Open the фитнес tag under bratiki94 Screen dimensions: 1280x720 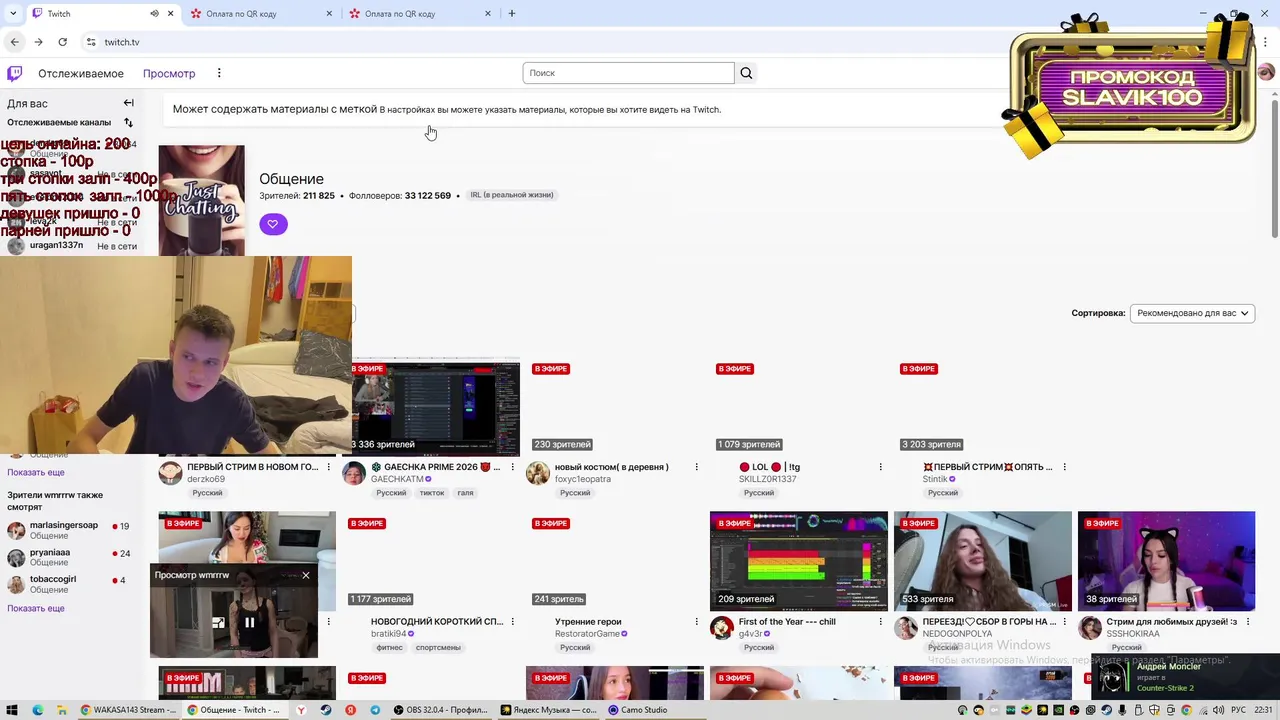pos(389,648)
